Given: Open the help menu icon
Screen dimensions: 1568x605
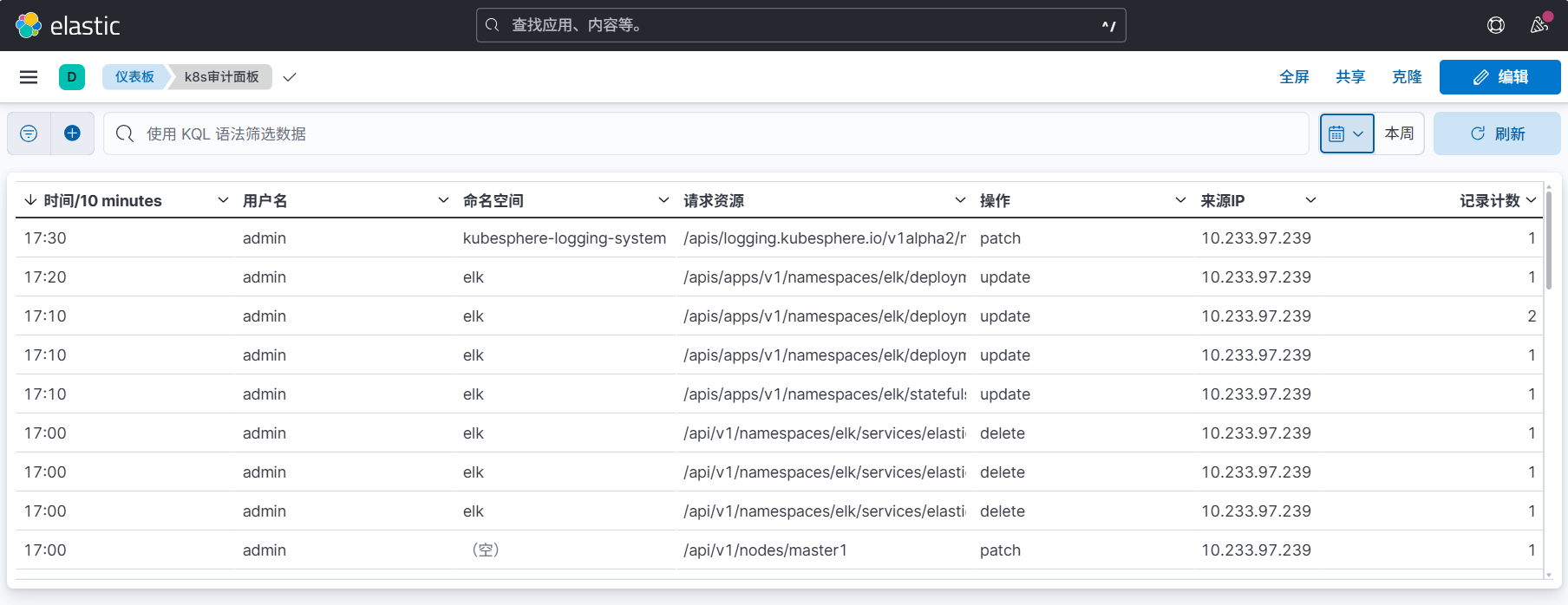Looking at the screenshot, I should (1496, 25).
